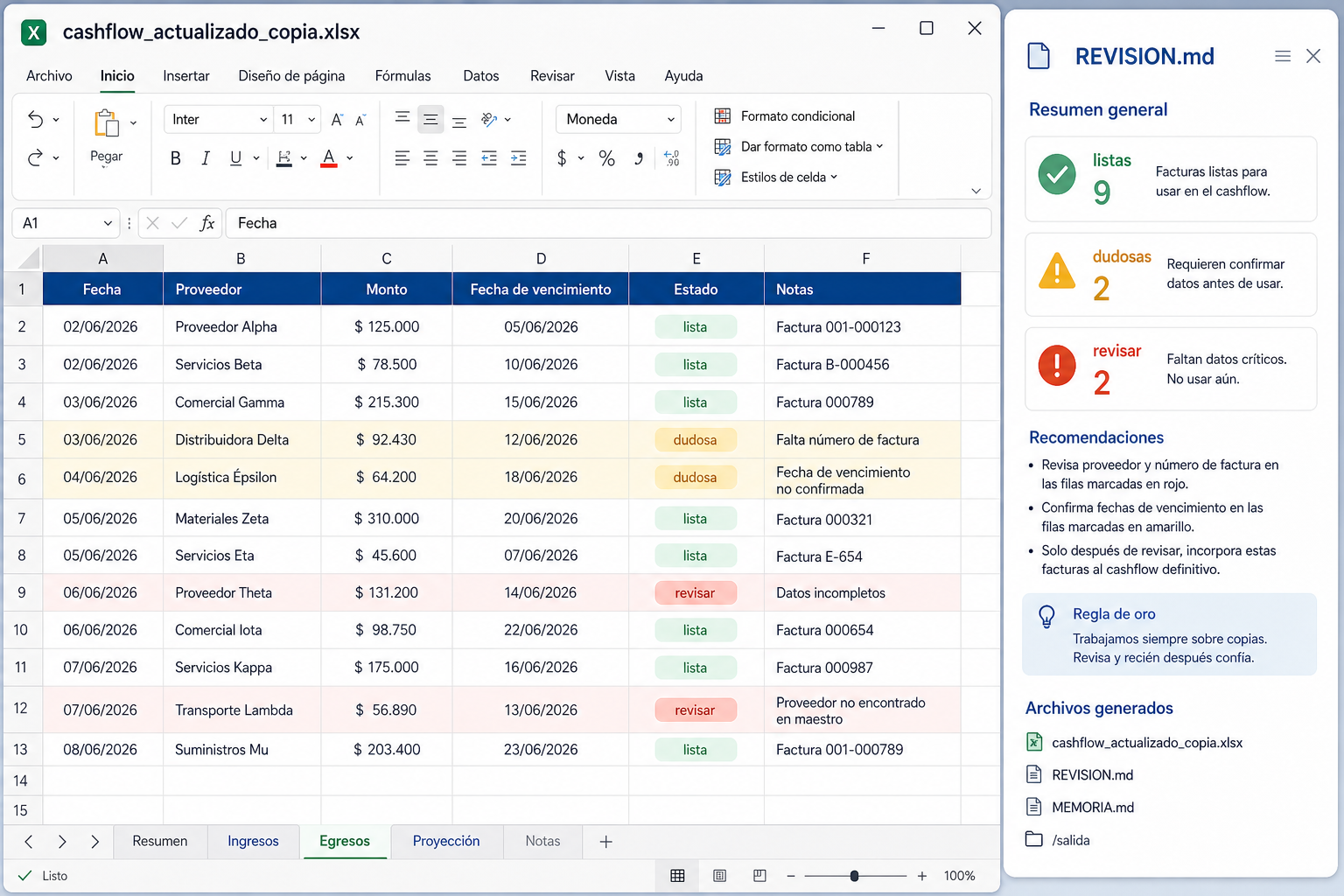Viewport: 1344px width, 896px height.
Task: Open the Moneda number format dropdown
Action: pyautogui.click(x=619, y=120)
